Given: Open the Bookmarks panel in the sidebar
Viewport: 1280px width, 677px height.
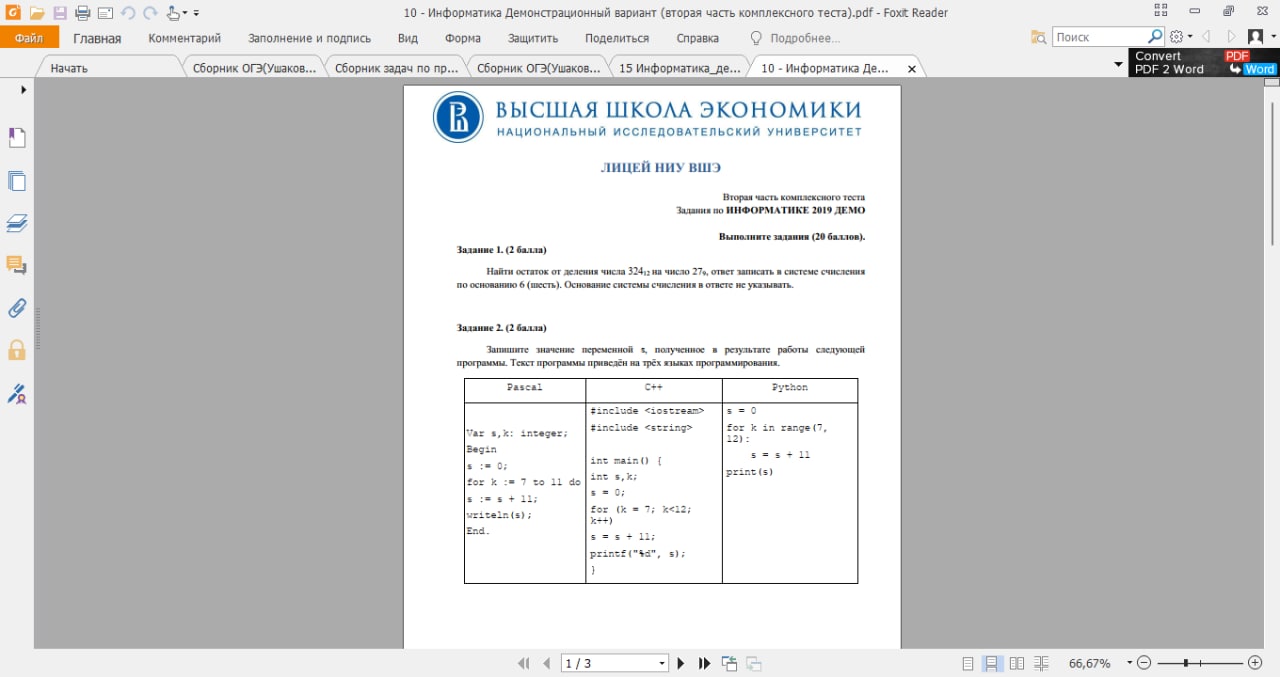Looking at the screenshot, I should click(x=17, y=138).
